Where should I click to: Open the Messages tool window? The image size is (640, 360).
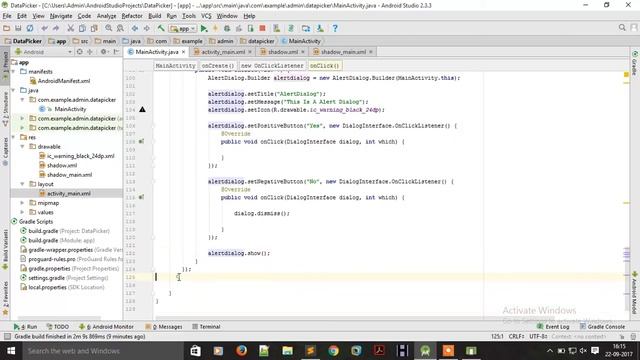tap(164, 327)
